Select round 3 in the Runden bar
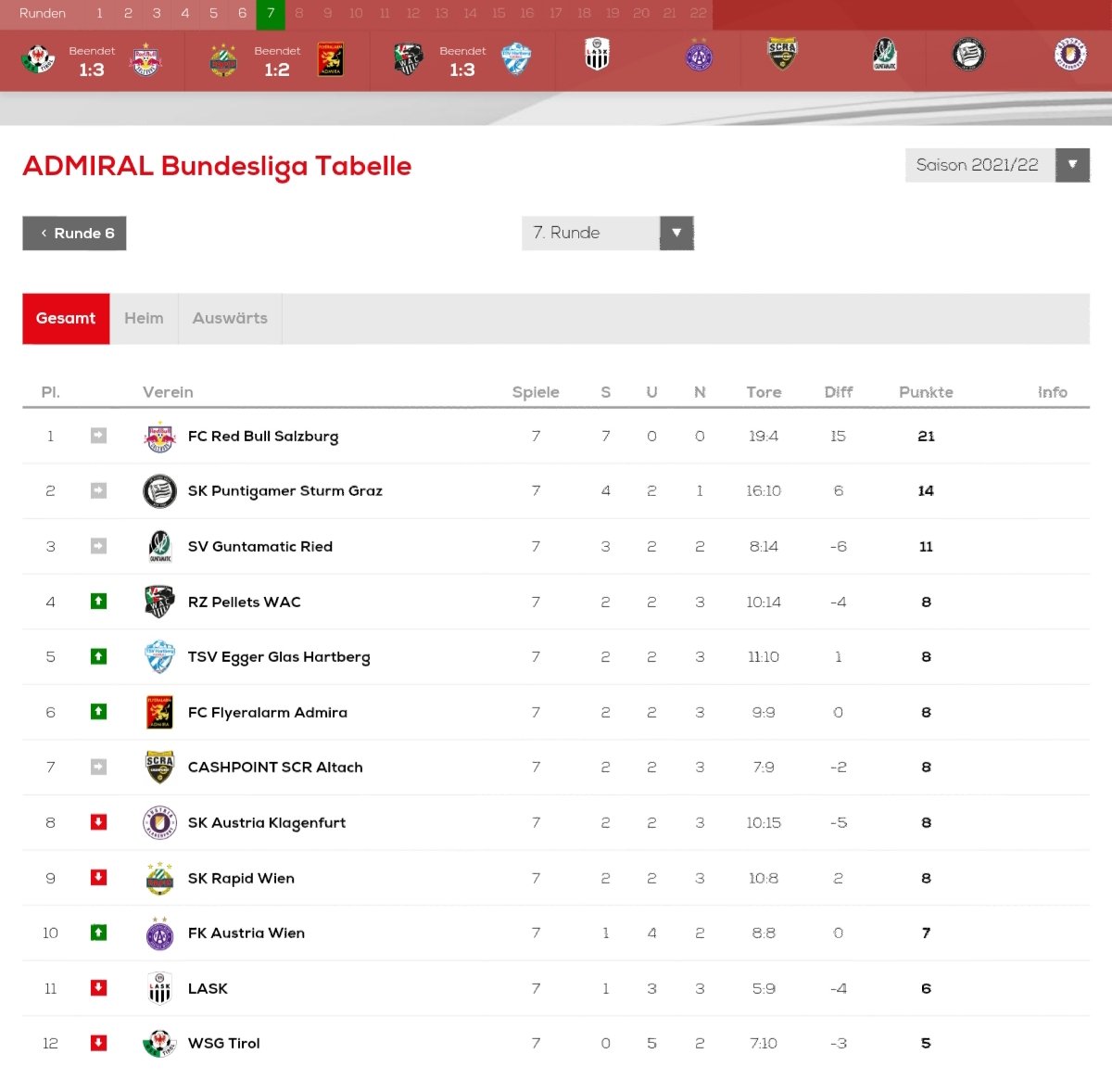 pyautogui.click(x=157, y=14)
